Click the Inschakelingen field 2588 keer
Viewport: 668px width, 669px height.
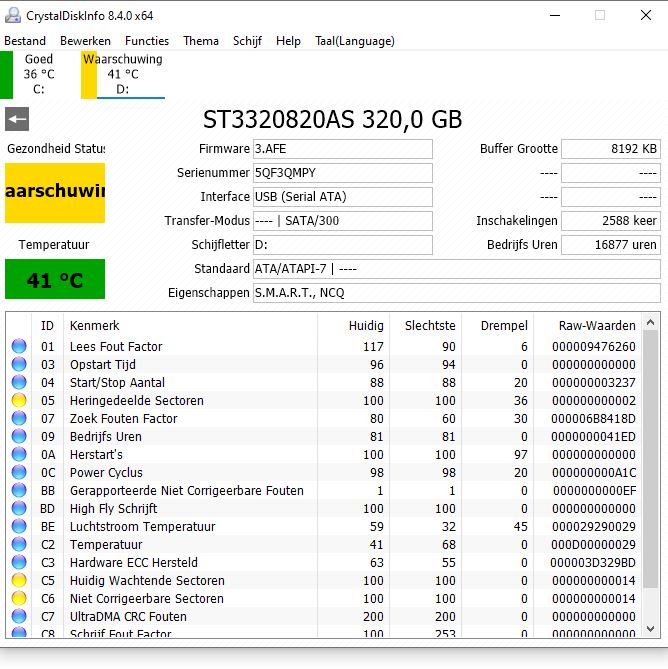coord(611,221)
